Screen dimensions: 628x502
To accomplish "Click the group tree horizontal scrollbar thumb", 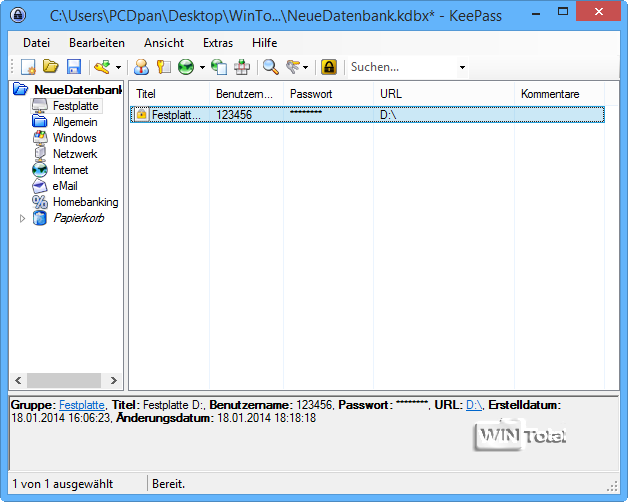I will pos(64,380).
